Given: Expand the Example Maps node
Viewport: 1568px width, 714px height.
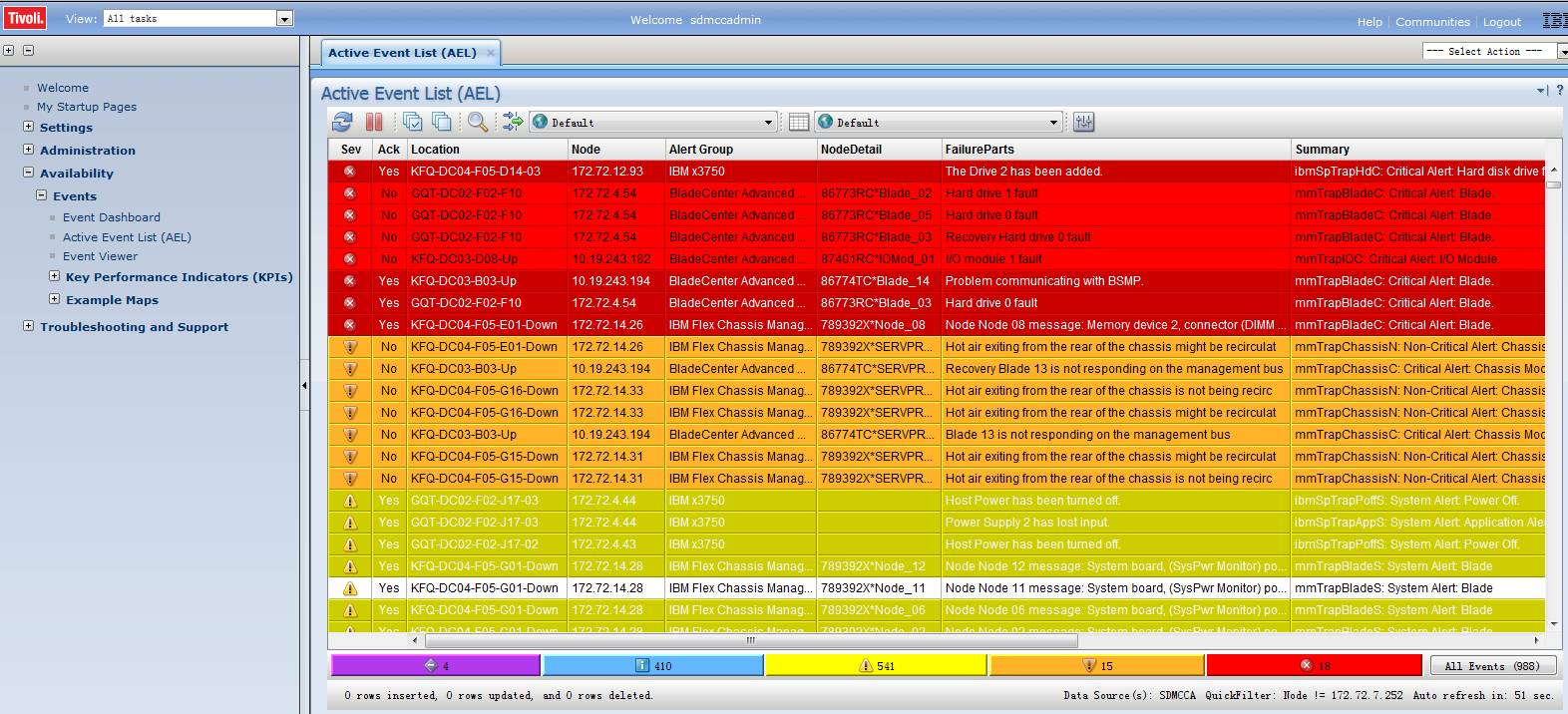Looking at the screenshot, I should 55,299.
